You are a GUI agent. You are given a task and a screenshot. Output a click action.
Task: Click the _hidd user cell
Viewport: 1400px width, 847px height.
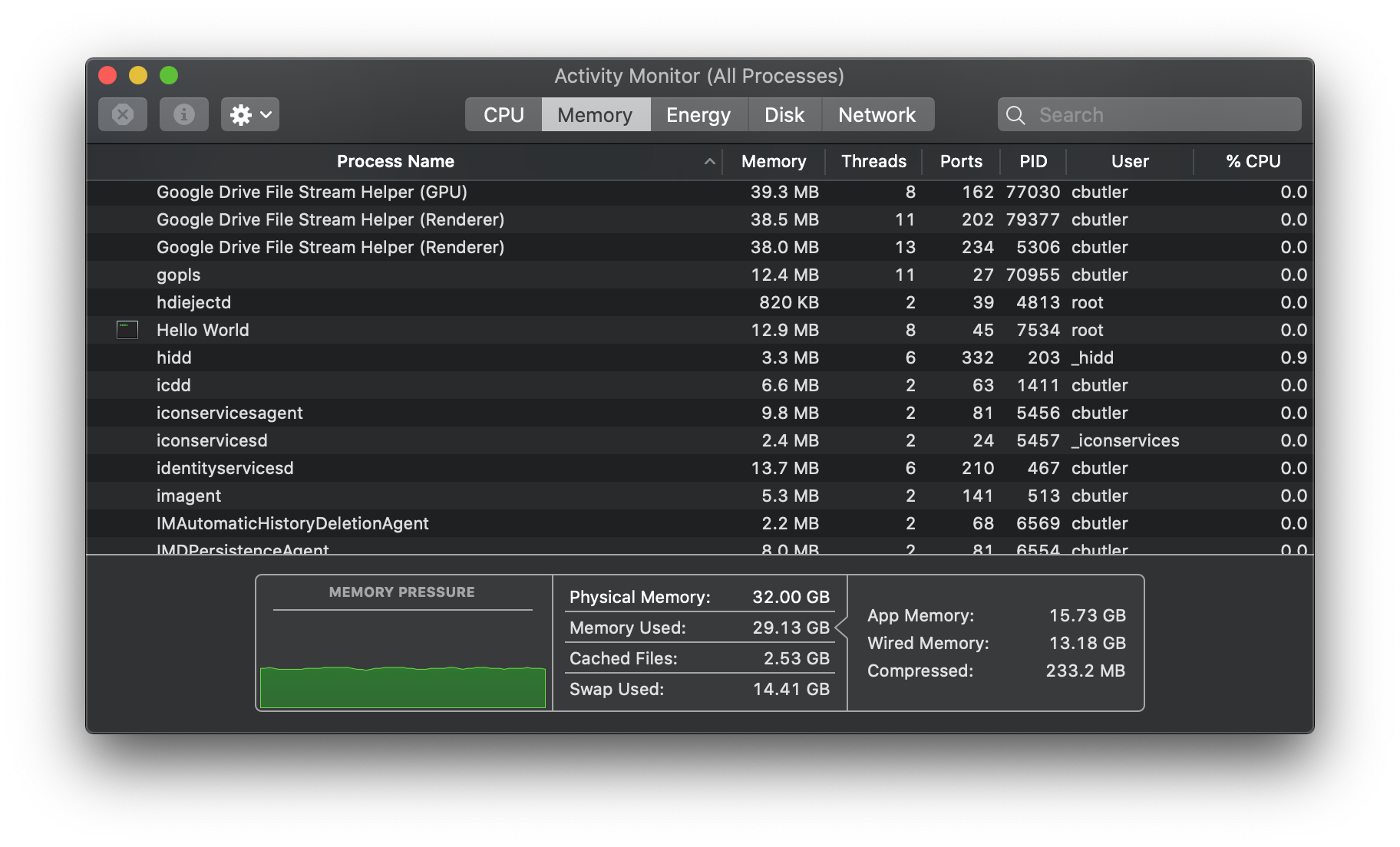[x=1092, y=358]
